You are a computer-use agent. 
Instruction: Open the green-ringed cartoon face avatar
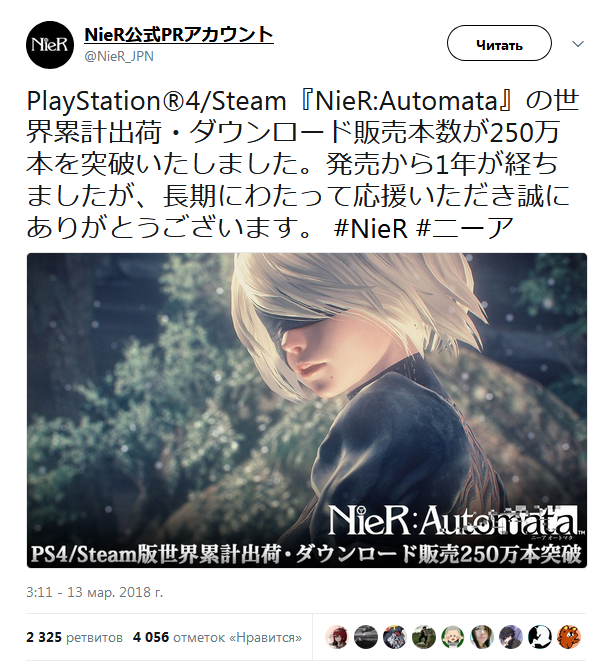coord(453,637)
